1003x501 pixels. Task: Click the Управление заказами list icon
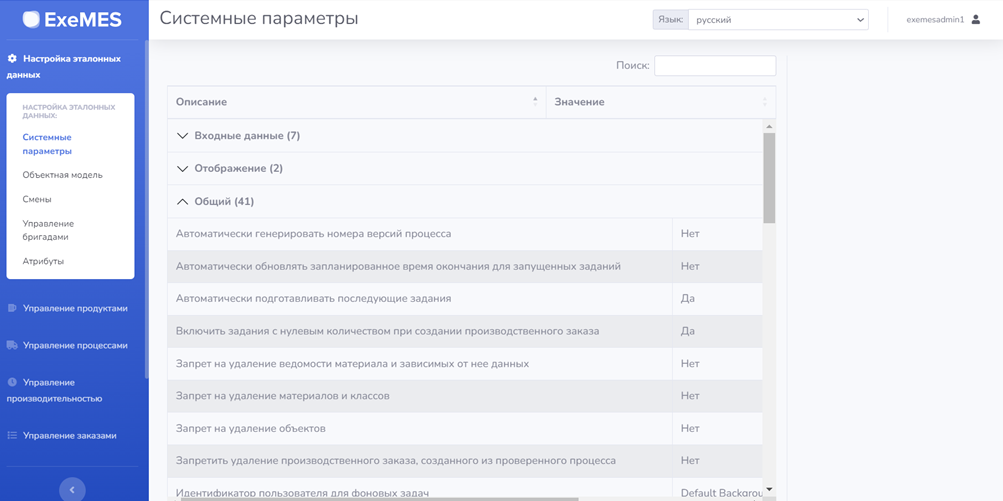[x=12, y=435]
